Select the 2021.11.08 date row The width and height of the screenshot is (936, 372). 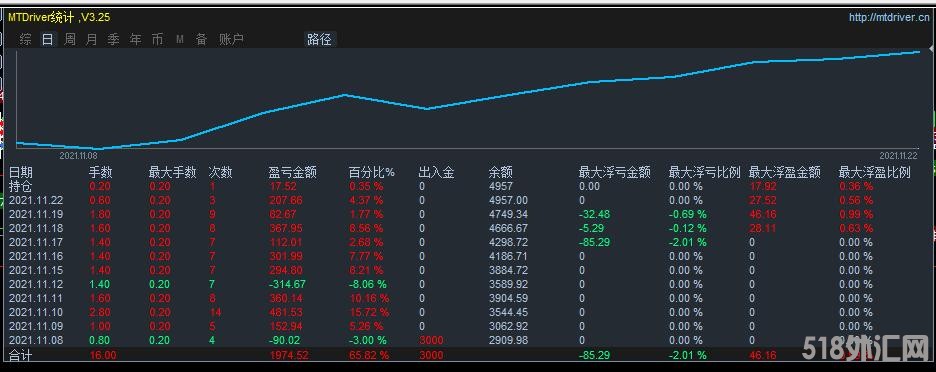(x=36, y=340)
